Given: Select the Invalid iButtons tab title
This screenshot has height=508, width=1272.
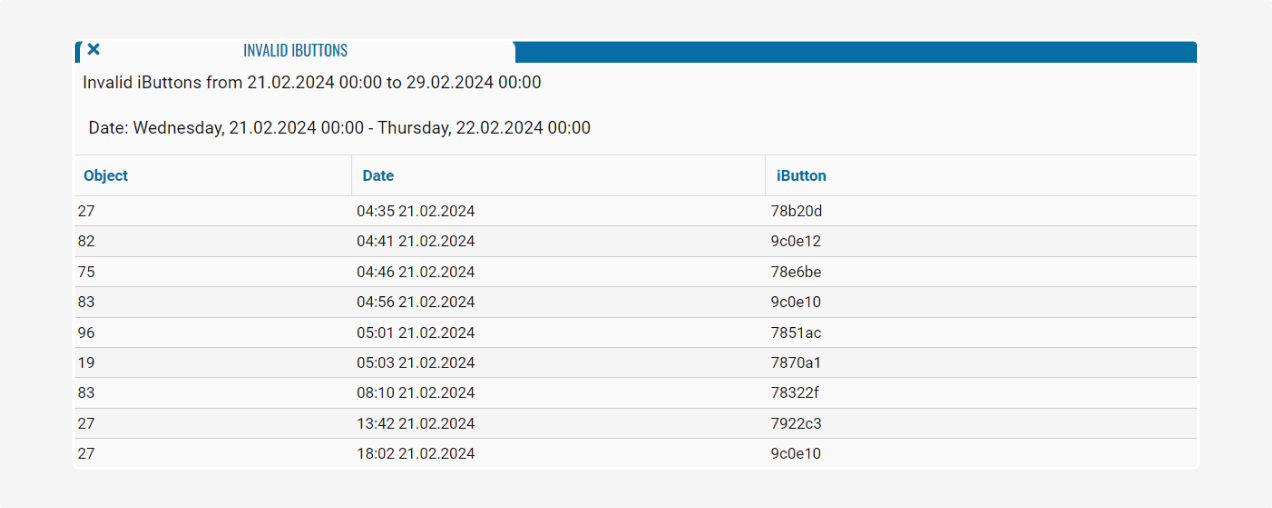Looking at the screenshot, I should (x=295, y=50).
